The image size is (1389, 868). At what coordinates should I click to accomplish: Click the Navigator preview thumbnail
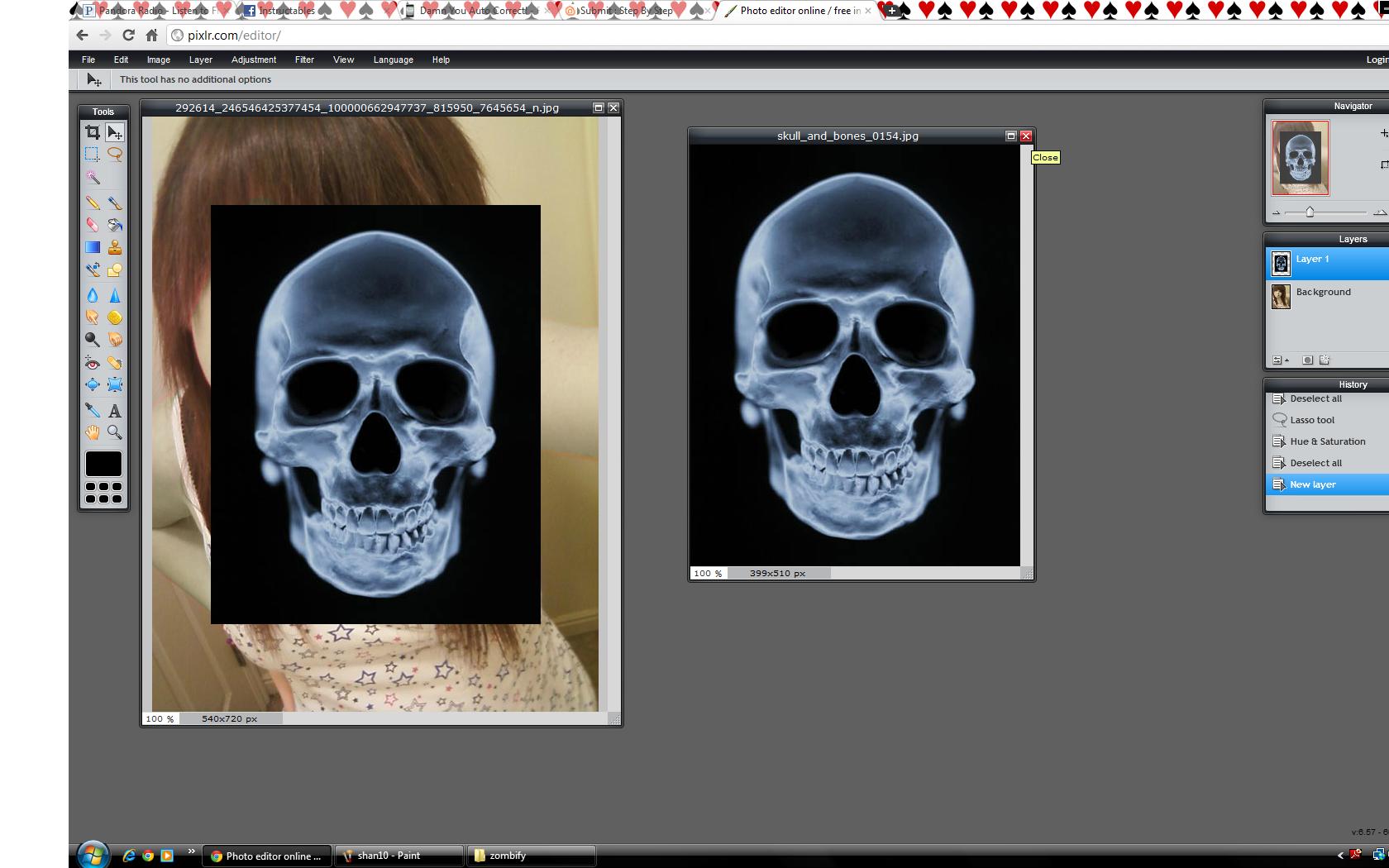(x=1301, y=158)
